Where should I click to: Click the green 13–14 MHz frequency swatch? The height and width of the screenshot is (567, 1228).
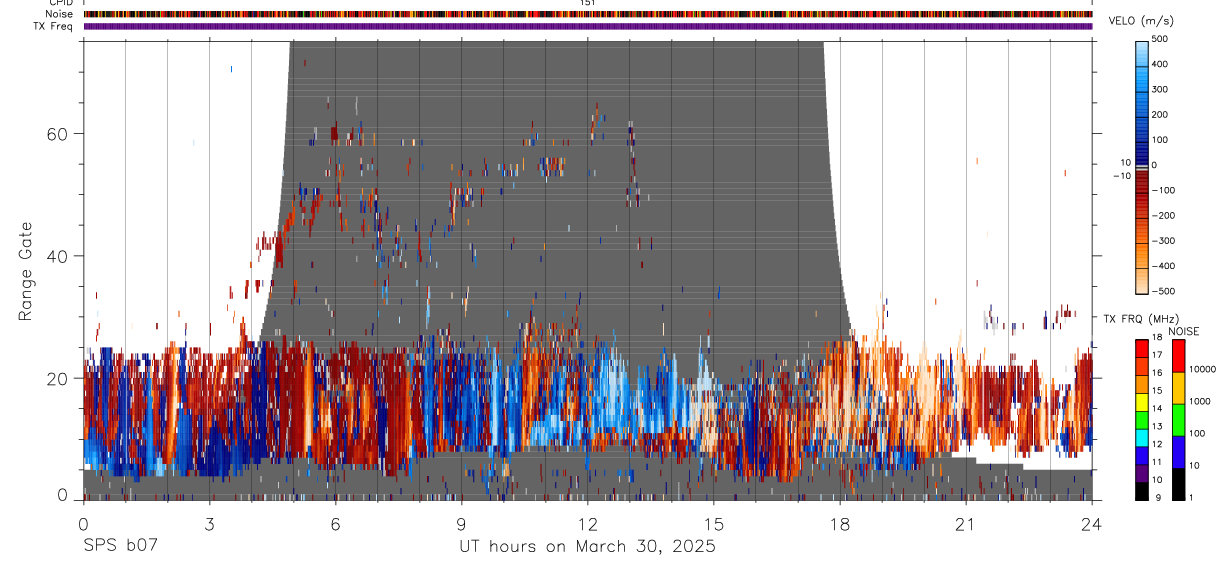tap(1143, 419)
